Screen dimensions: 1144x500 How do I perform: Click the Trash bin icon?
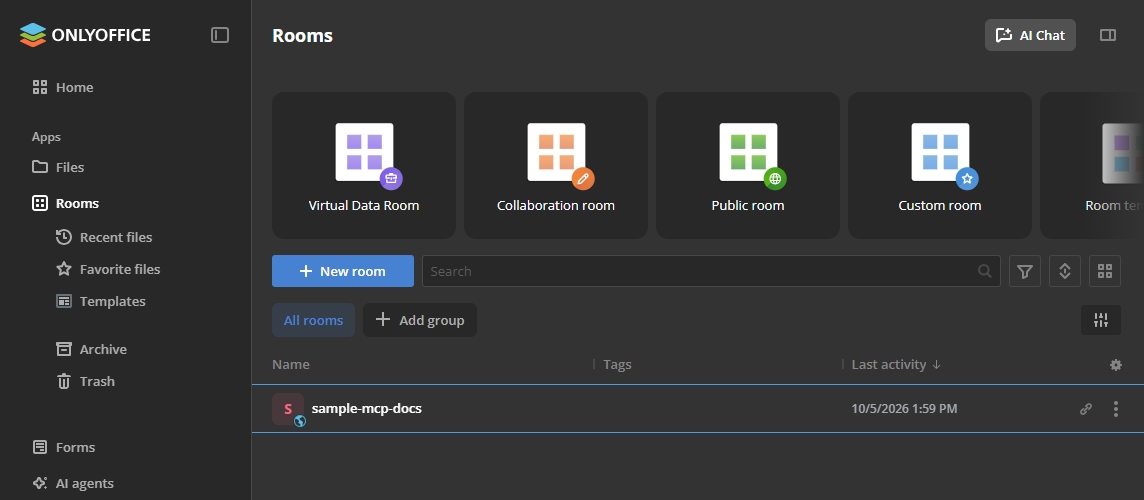point(64,381)
